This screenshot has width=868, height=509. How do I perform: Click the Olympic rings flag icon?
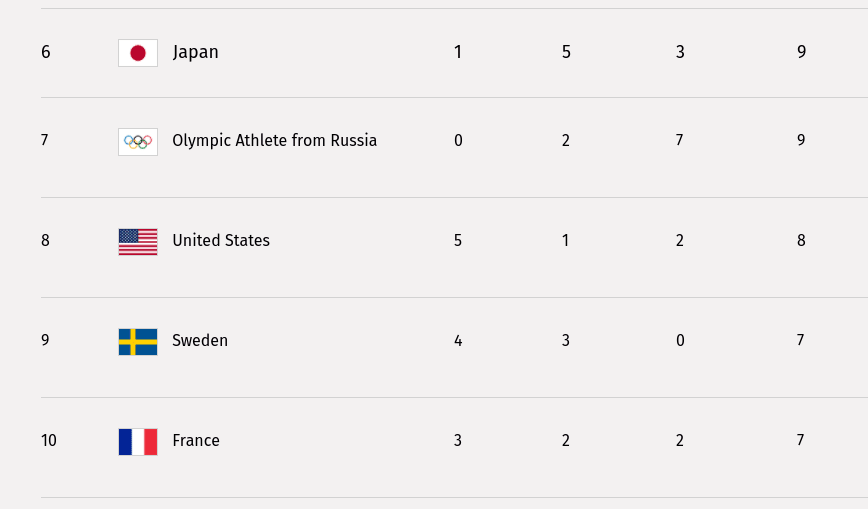(x=138, y=141)
